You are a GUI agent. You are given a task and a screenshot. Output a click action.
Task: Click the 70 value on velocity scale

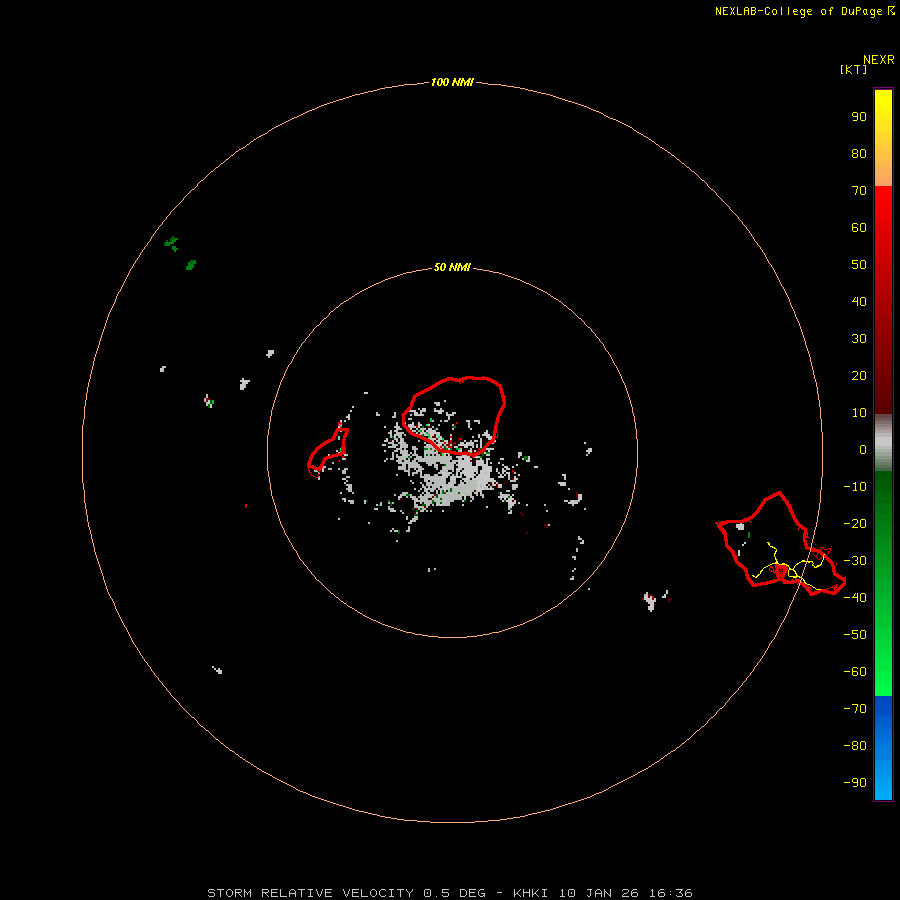coord(859,191)
